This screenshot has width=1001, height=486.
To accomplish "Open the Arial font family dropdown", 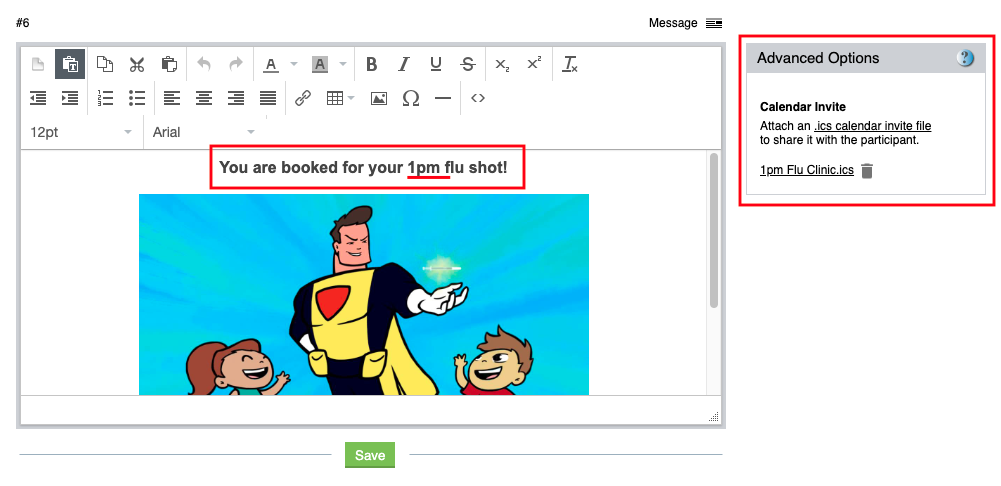I will coord(204,132).
